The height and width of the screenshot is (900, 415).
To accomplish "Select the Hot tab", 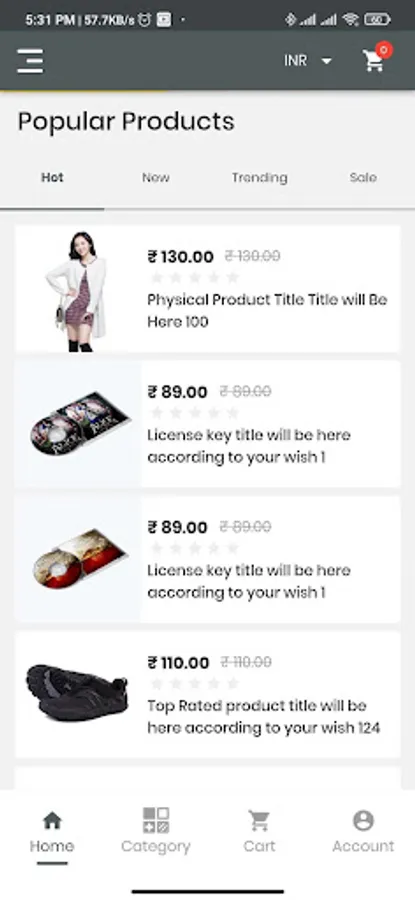I will point(52,178).
